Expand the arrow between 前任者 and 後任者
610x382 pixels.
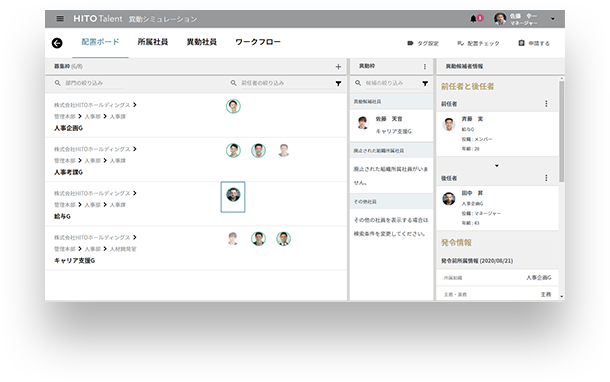(x=497, y=166)
